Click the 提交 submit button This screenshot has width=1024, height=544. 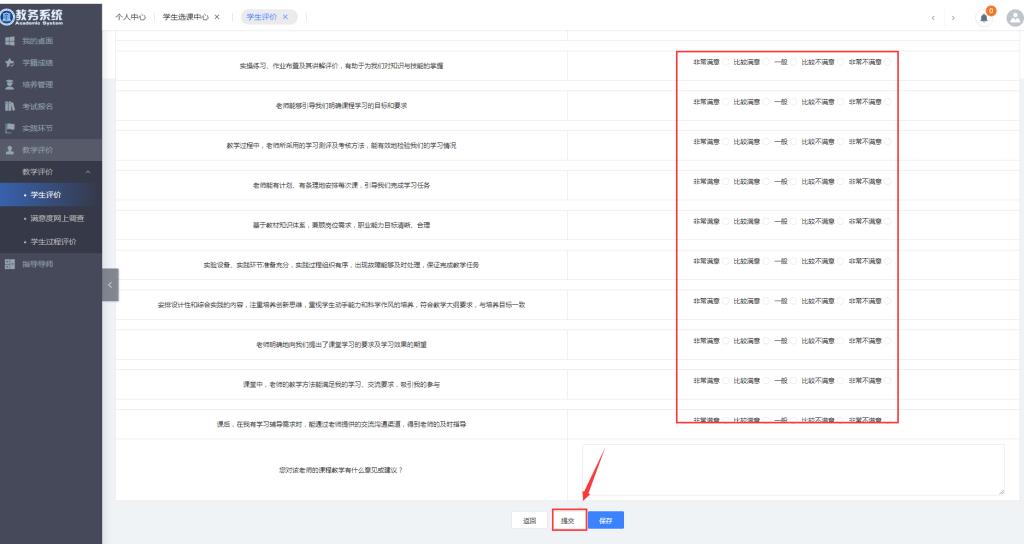click(566, 520)
